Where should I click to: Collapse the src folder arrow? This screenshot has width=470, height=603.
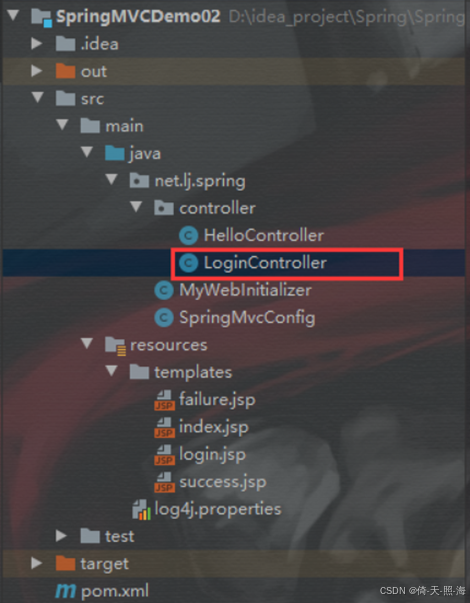[38, 98]
